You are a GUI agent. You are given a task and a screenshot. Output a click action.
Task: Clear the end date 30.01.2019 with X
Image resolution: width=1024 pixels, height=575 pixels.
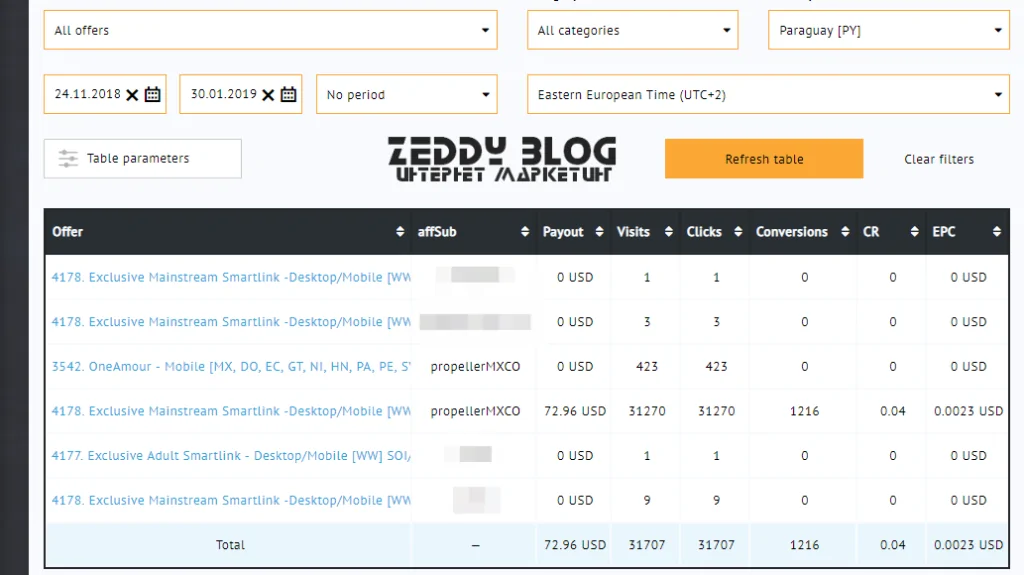coord(267,95)
